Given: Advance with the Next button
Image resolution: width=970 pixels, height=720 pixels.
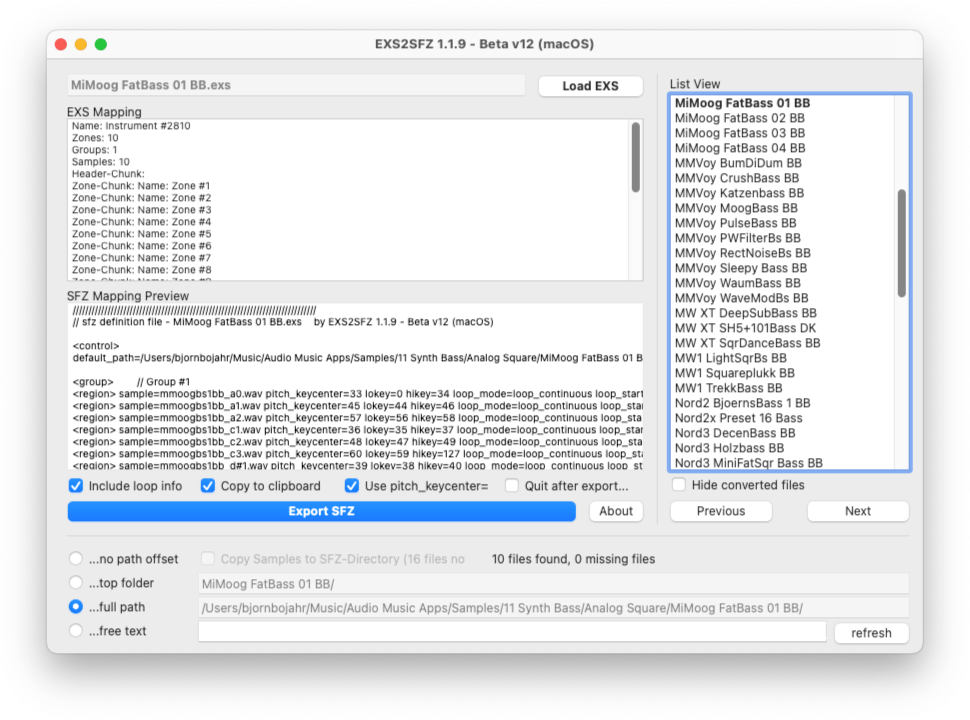Looking at the screenshot, I should coord(857,511).
